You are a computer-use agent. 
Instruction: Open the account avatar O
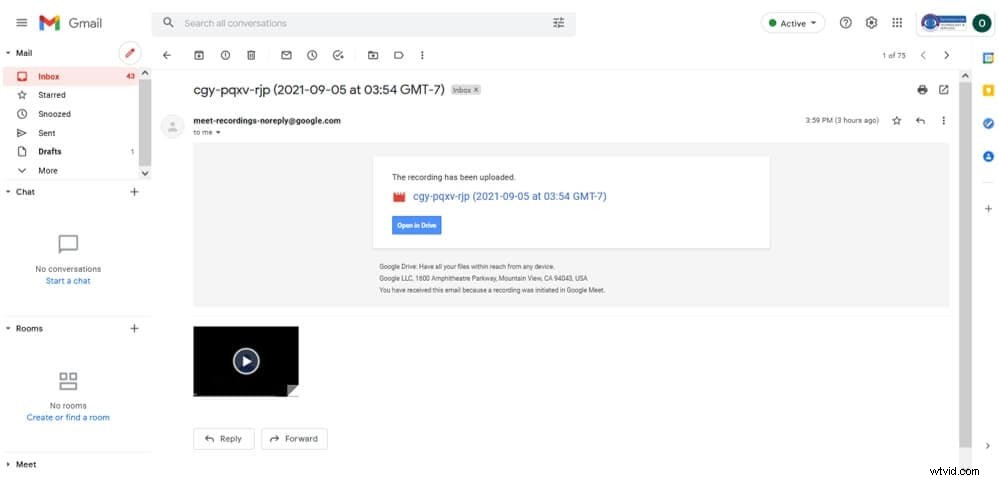click(x=981, y=24)
